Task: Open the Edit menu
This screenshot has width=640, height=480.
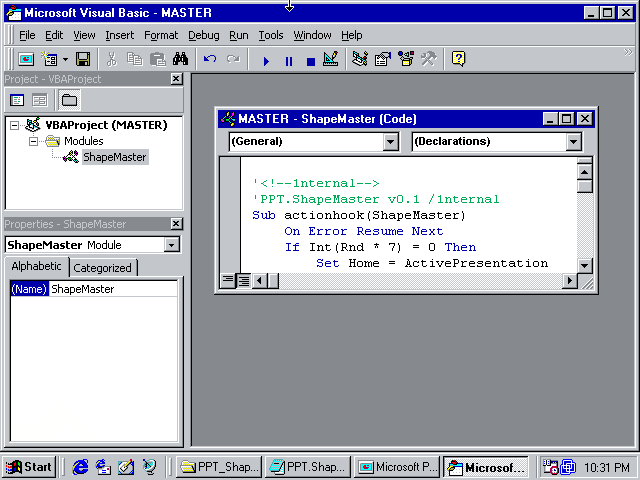Action: click(54, 36)
